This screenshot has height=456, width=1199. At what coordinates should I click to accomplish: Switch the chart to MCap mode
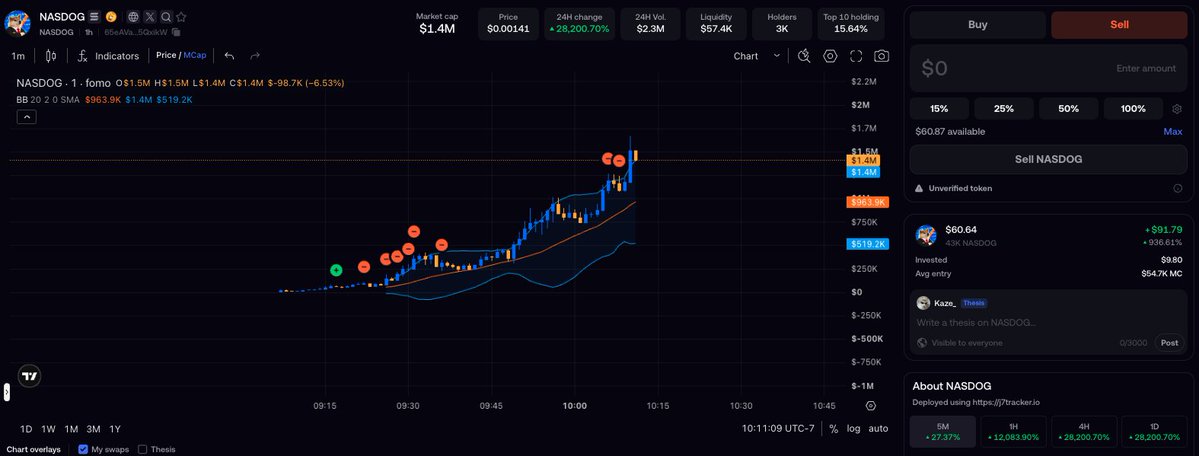(195, 55)
